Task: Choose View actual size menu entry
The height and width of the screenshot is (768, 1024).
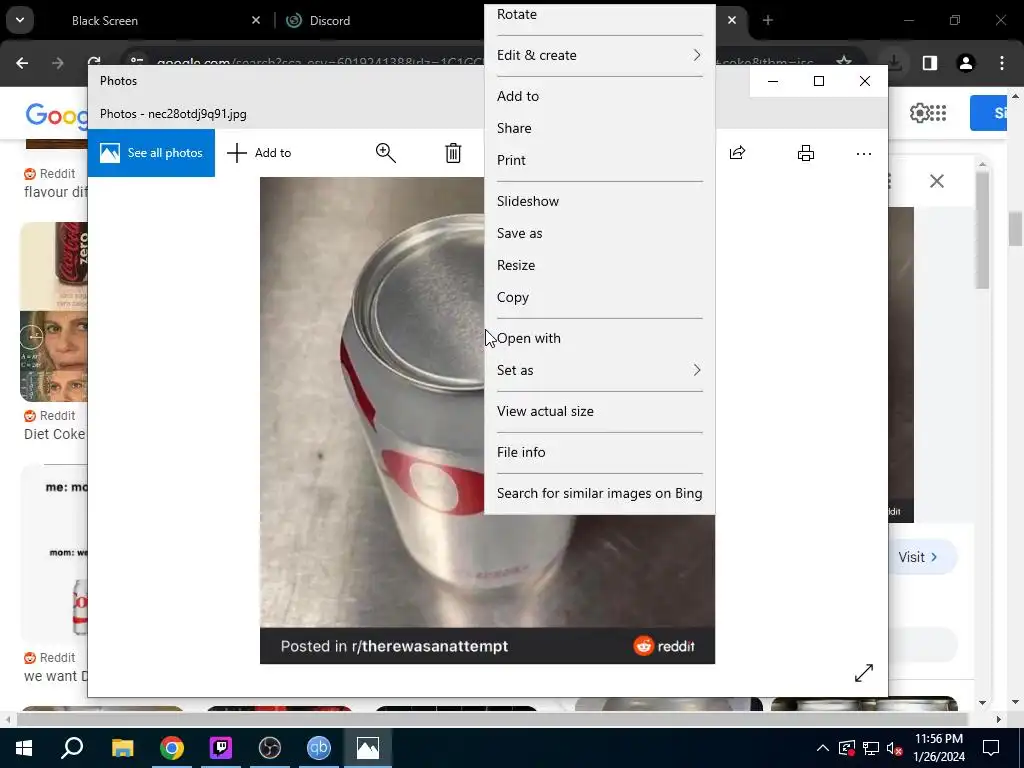Action: click(x=599, y=411)
